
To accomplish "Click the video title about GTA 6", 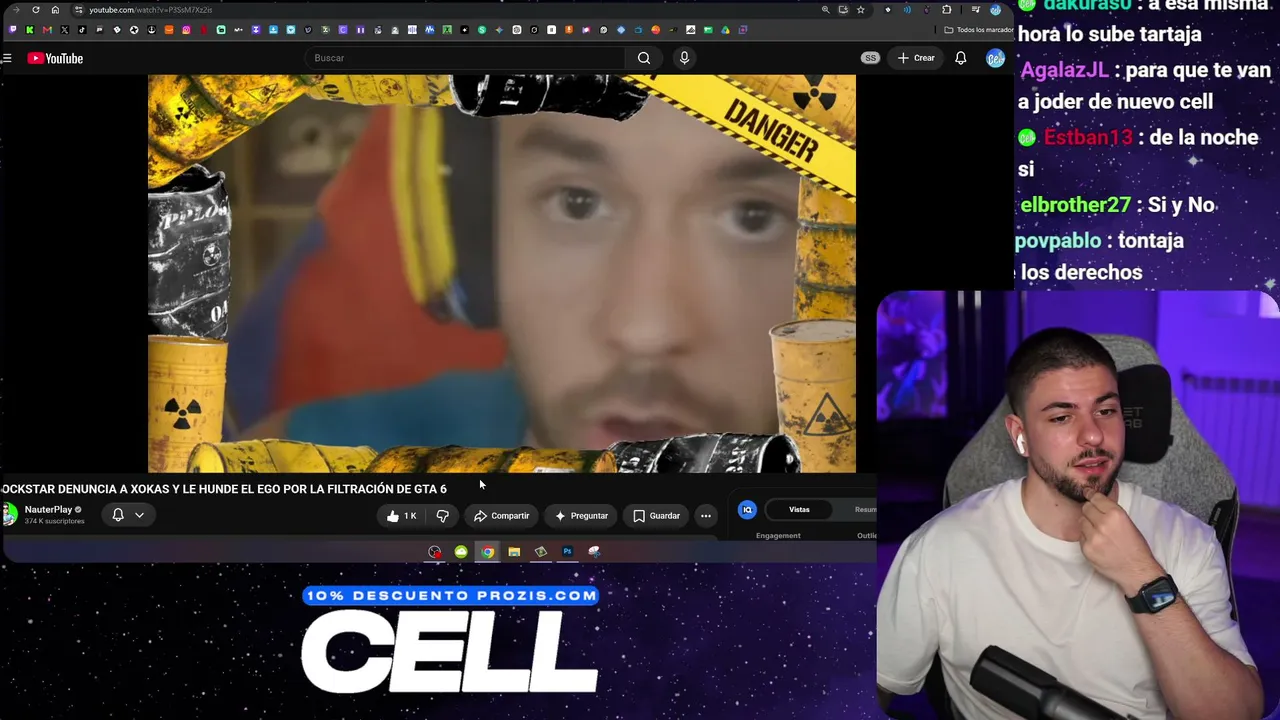I will pos(224,489).
